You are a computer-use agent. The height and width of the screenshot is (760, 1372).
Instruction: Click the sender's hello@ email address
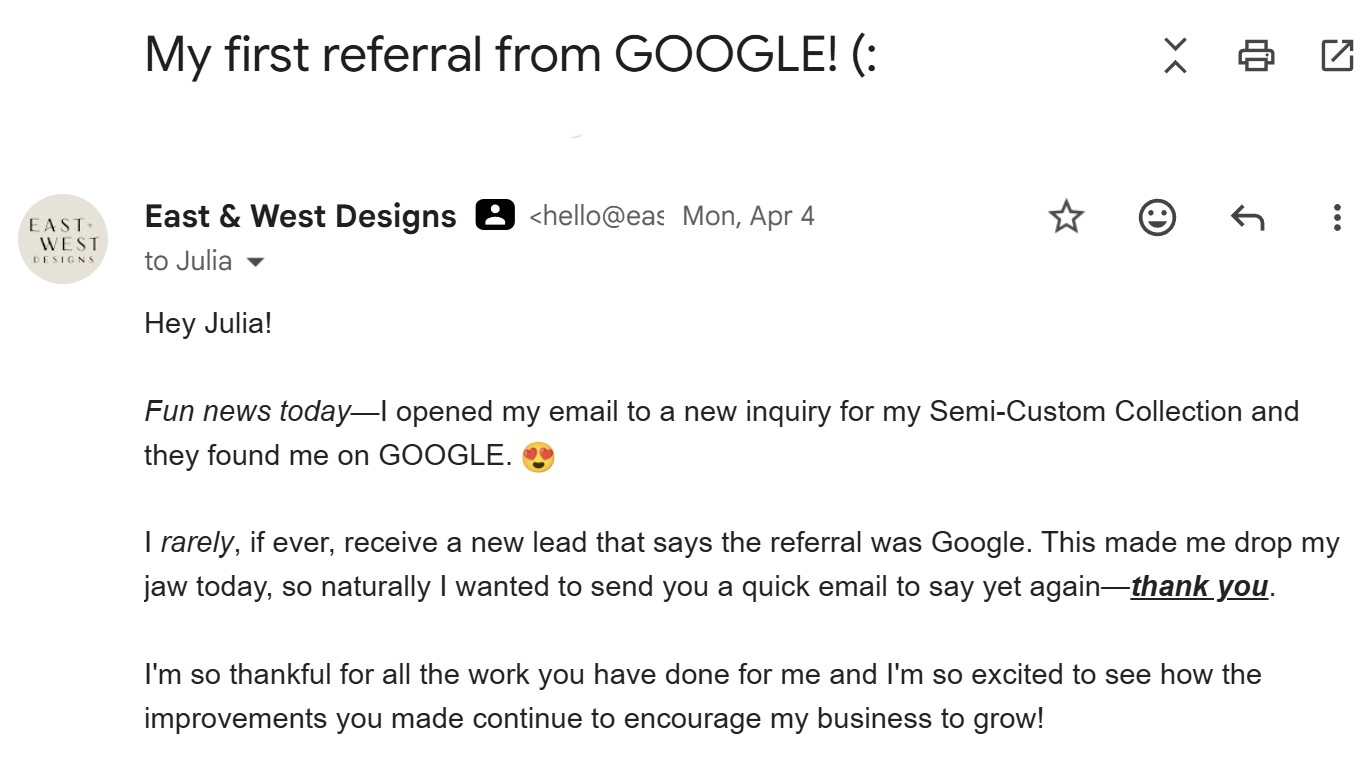[x=596, y=217]
